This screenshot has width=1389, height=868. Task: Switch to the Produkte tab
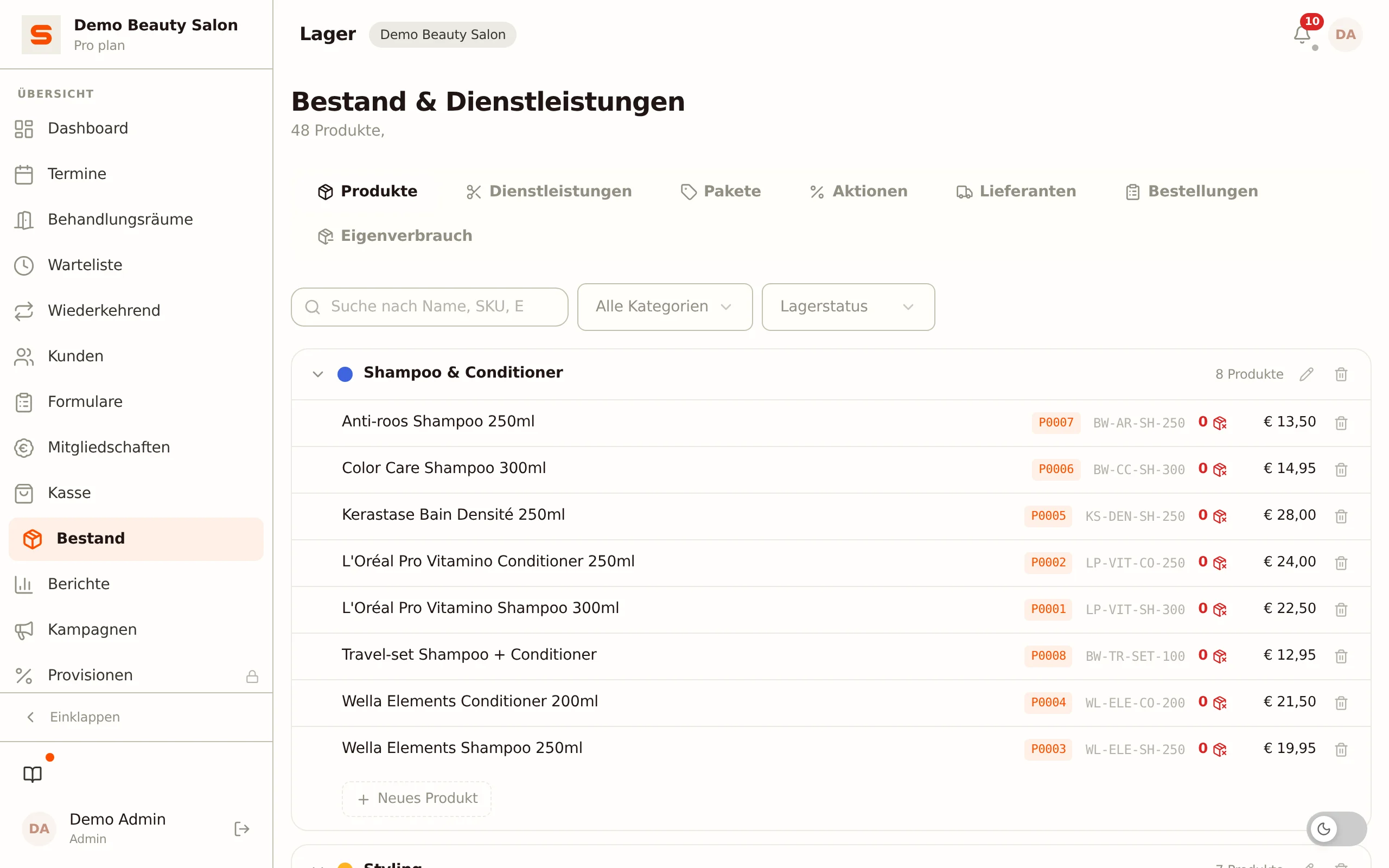(x=367, y=191)
